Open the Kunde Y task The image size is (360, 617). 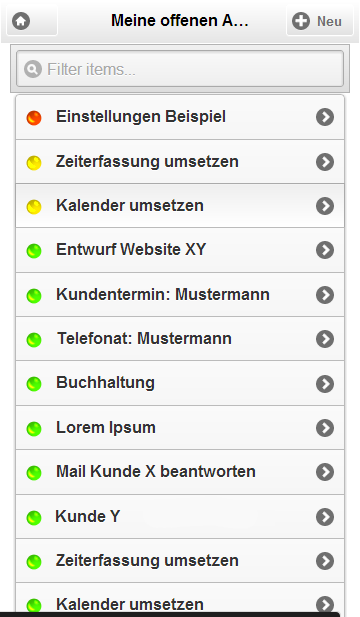coord(180,517)
